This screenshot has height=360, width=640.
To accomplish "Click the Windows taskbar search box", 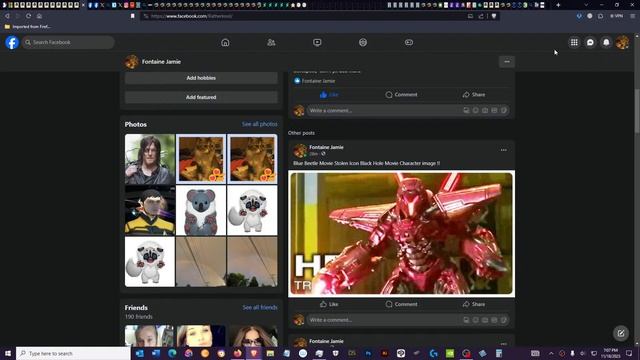I will click(x=73, y=353).
